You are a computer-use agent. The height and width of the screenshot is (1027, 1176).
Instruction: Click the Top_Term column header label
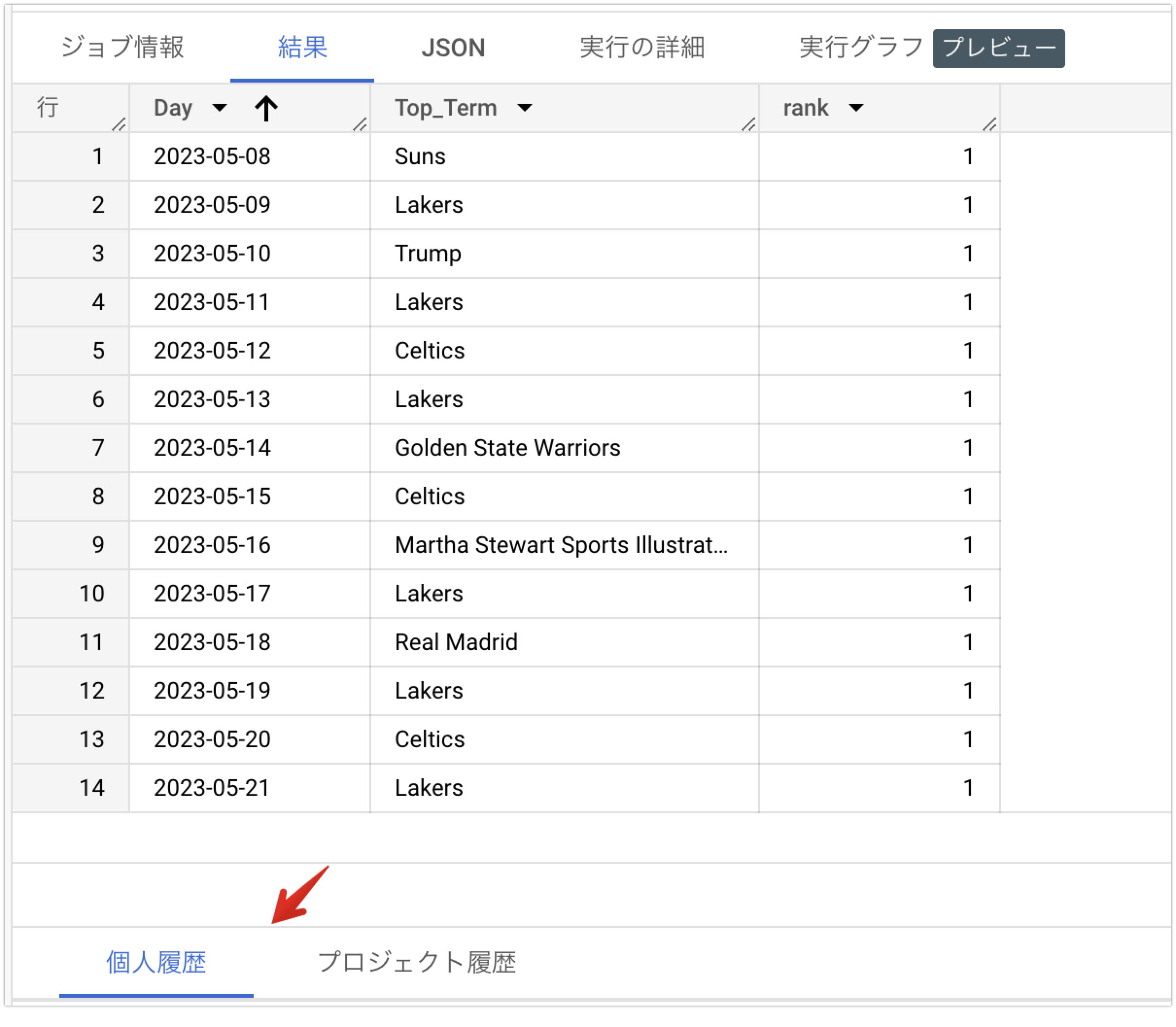(x=446, y=108)
